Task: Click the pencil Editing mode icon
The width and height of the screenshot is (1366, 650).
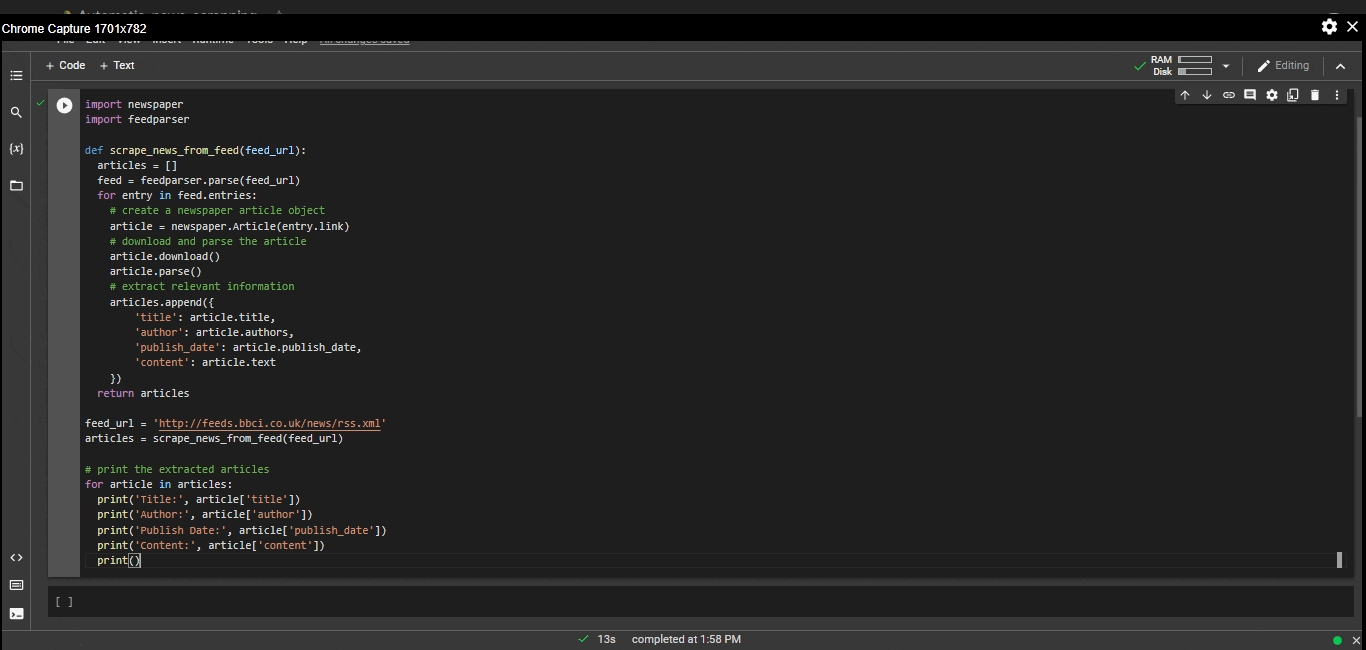Action: (x=1264, y=66)
